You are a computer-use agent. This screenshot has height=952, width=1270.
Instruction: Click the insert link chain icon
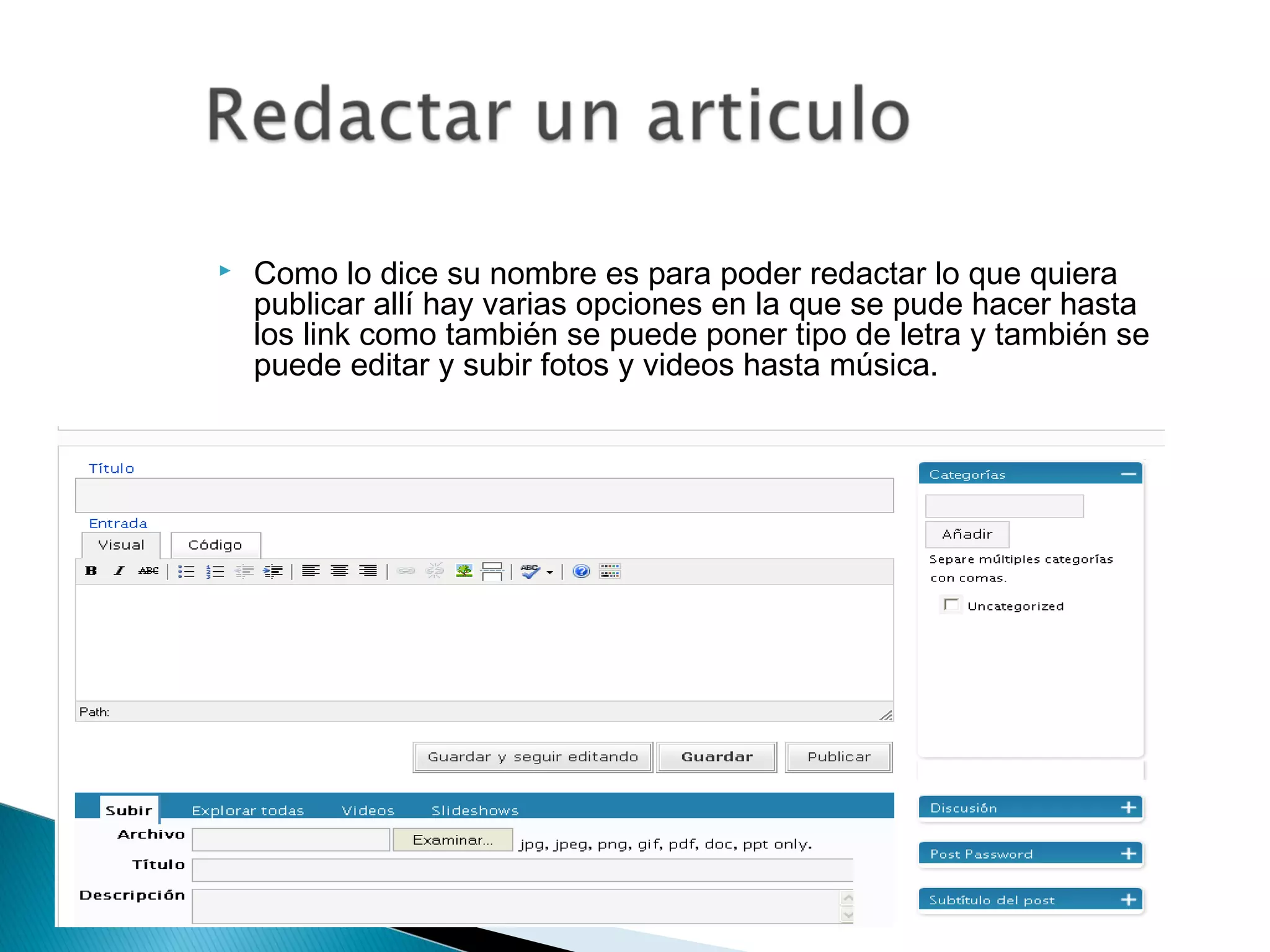point(406,571)
